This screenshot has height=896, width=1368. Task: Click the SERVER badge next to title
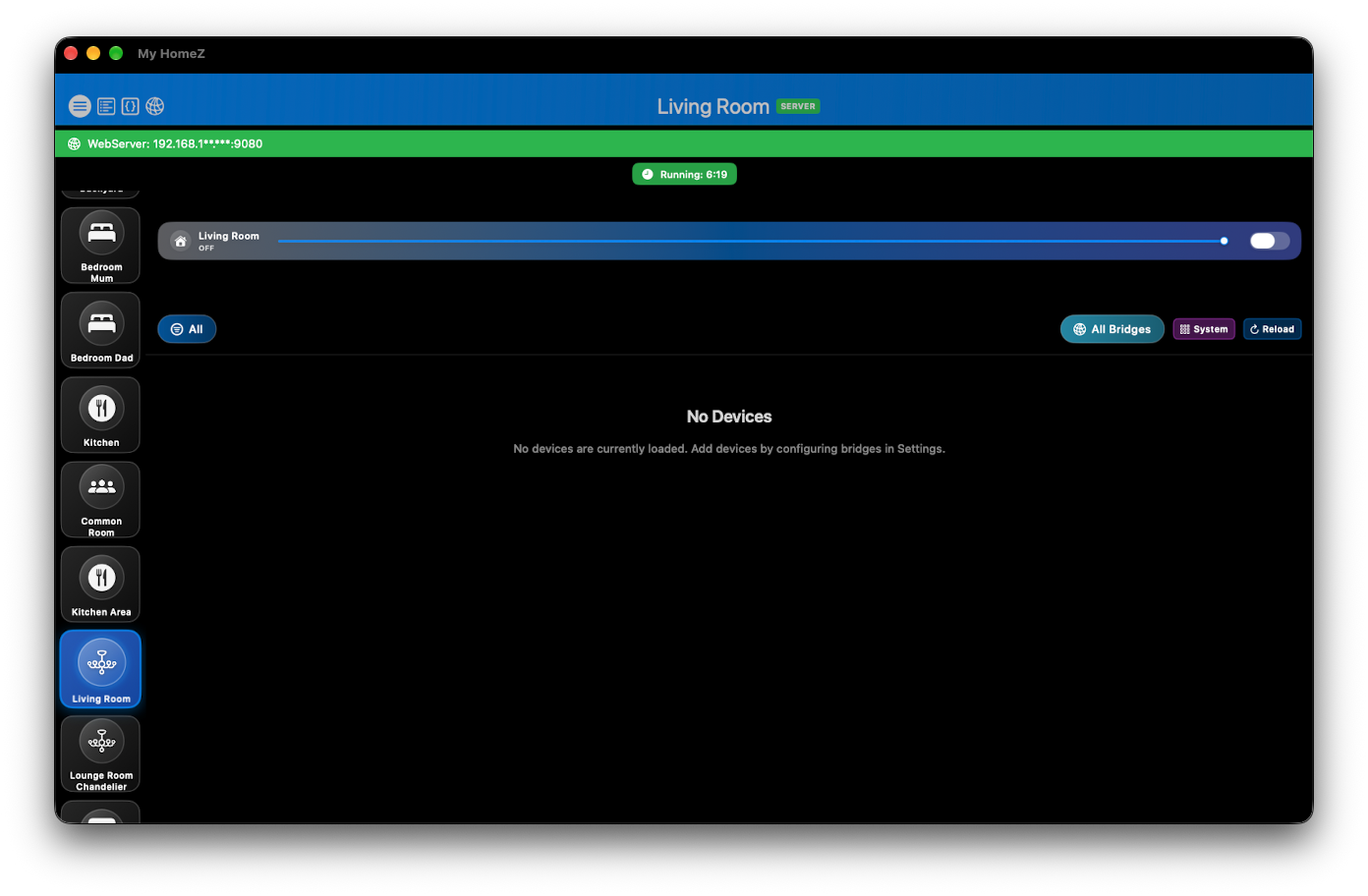[x=798, y=106]
